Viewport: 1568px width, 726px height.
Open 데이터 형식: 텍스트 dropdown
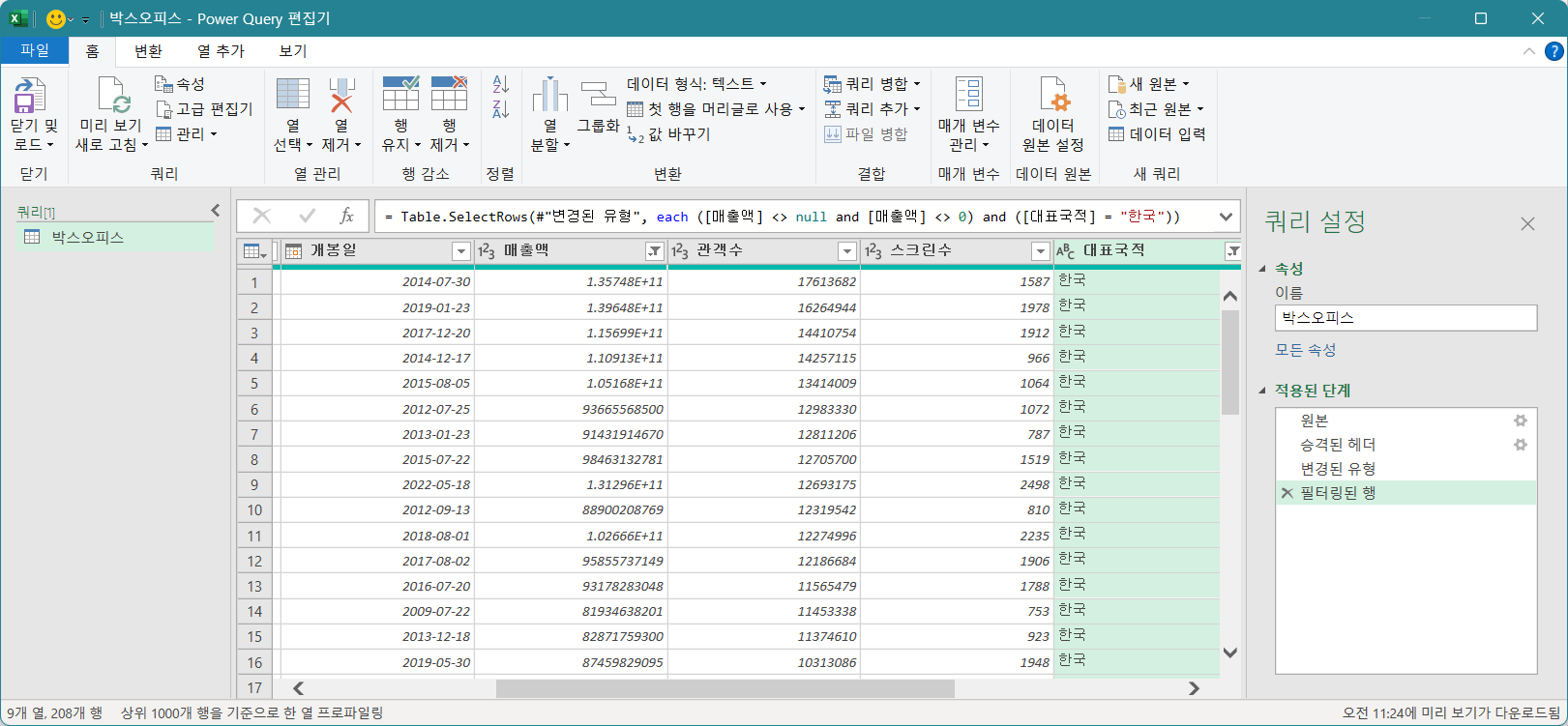(696, 84)
